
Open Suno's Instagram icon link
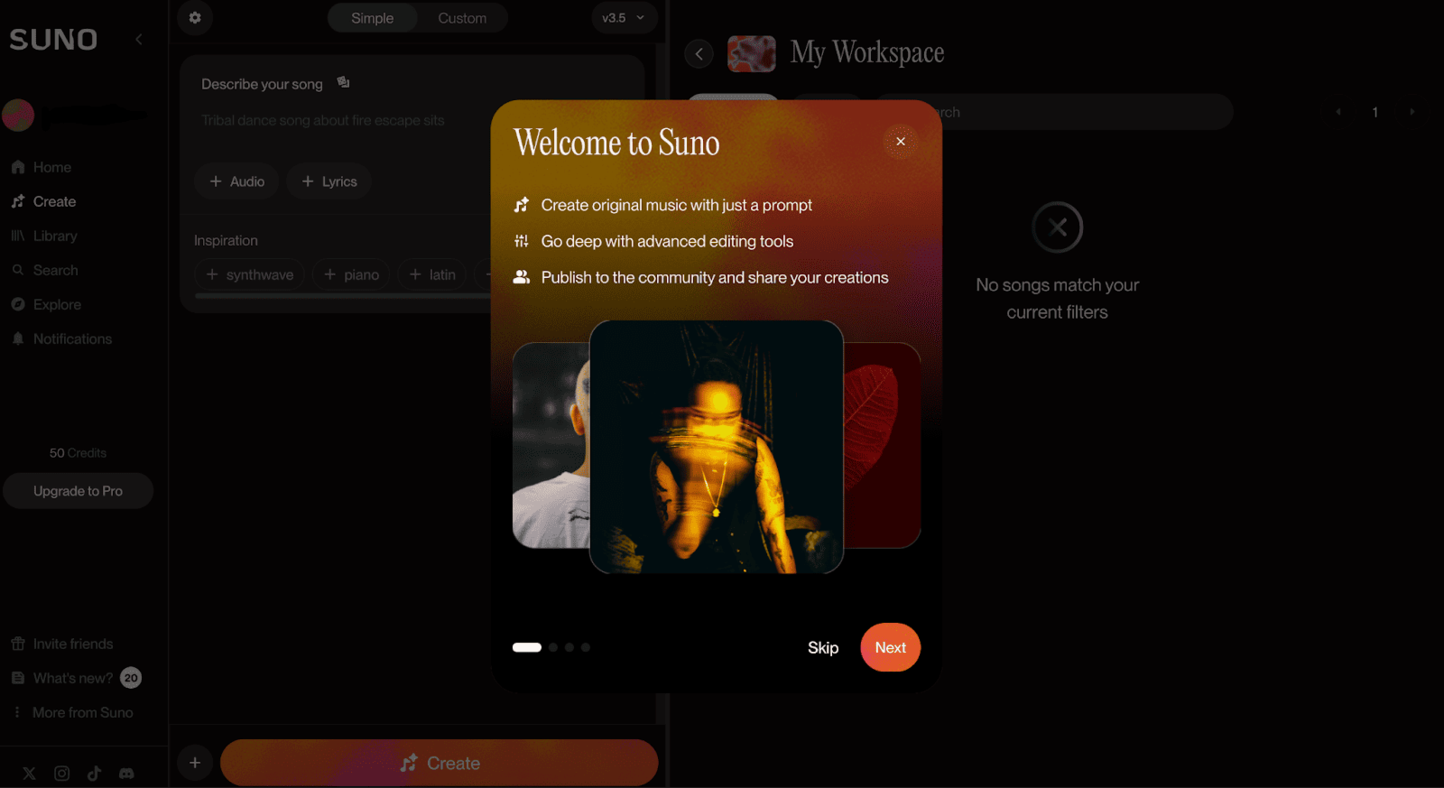click(62, 773)
